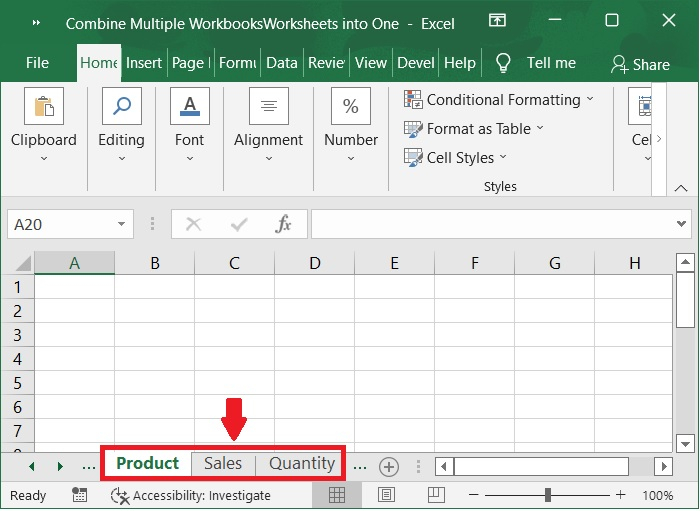
Task: Expand the Editing group chevron
Action: (121, 158)
